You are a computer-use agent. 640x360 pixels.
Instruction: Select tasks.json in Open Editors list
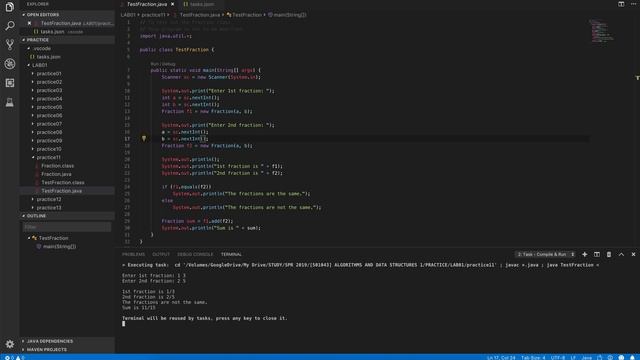52,32
